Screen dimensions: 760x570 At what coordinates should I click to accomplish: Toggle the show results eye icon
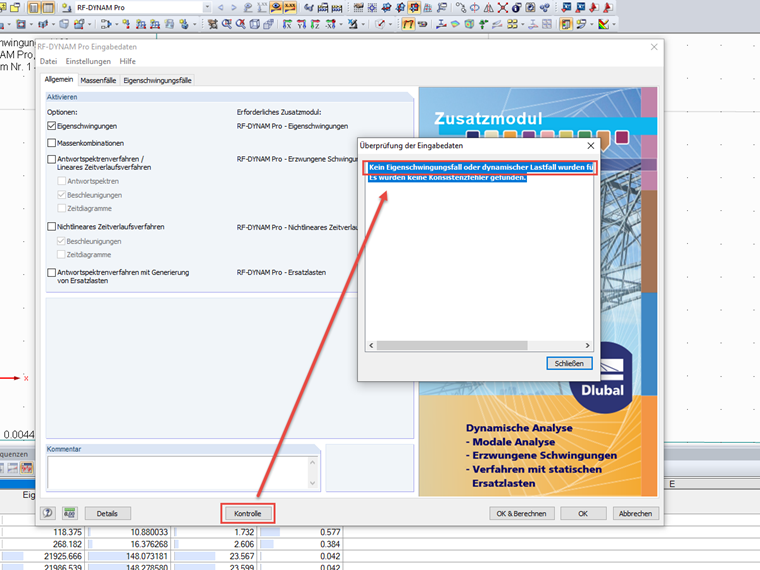(x=276, y=7)
